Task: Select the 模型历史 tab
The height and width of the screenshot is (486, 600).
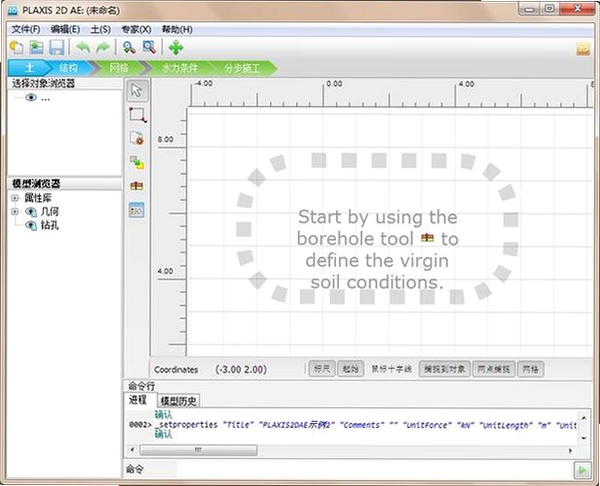Action: pos(178,401)
